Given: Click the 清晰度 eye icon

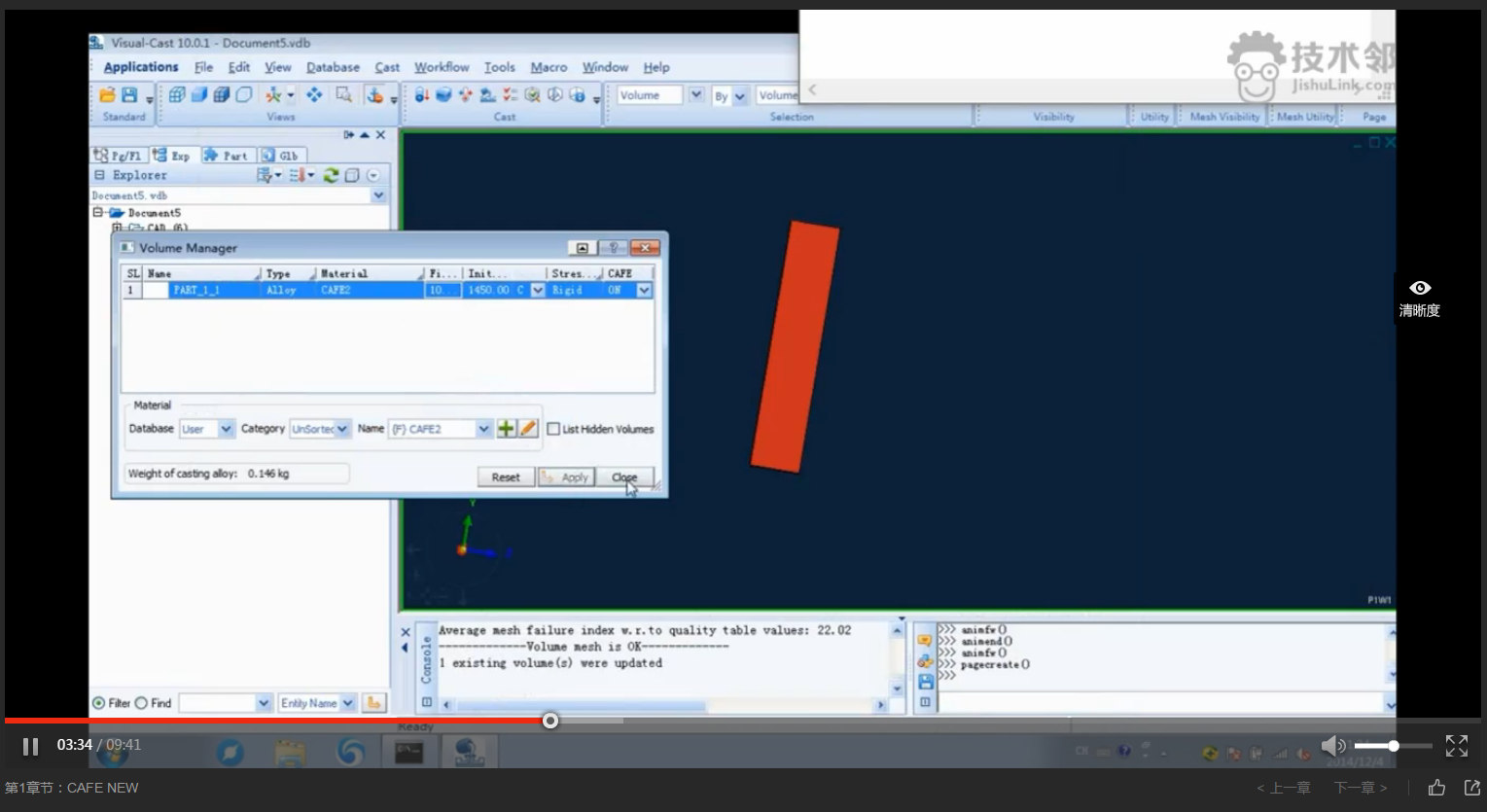Looking at the screenshot, I should (1420, 288).
